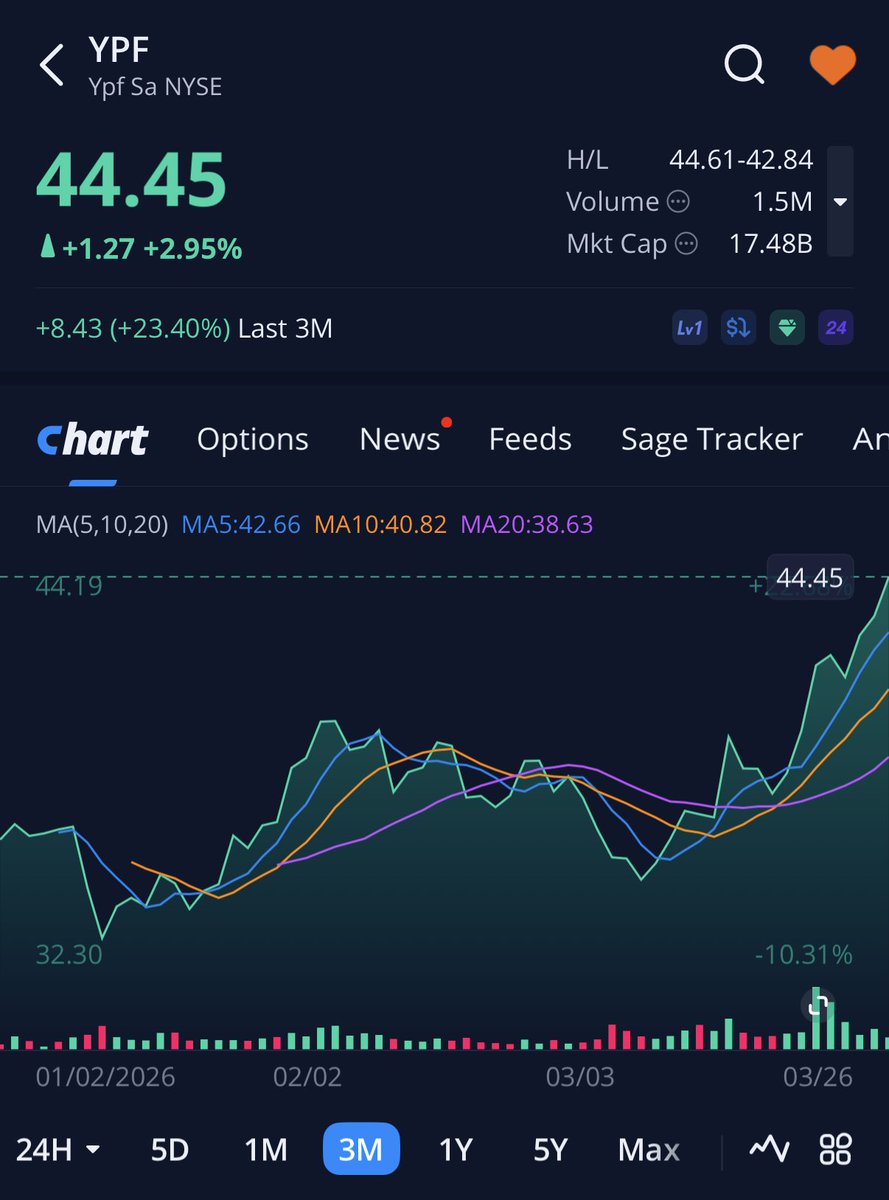Tap the 03/26 date axis label

point(818,1077)
